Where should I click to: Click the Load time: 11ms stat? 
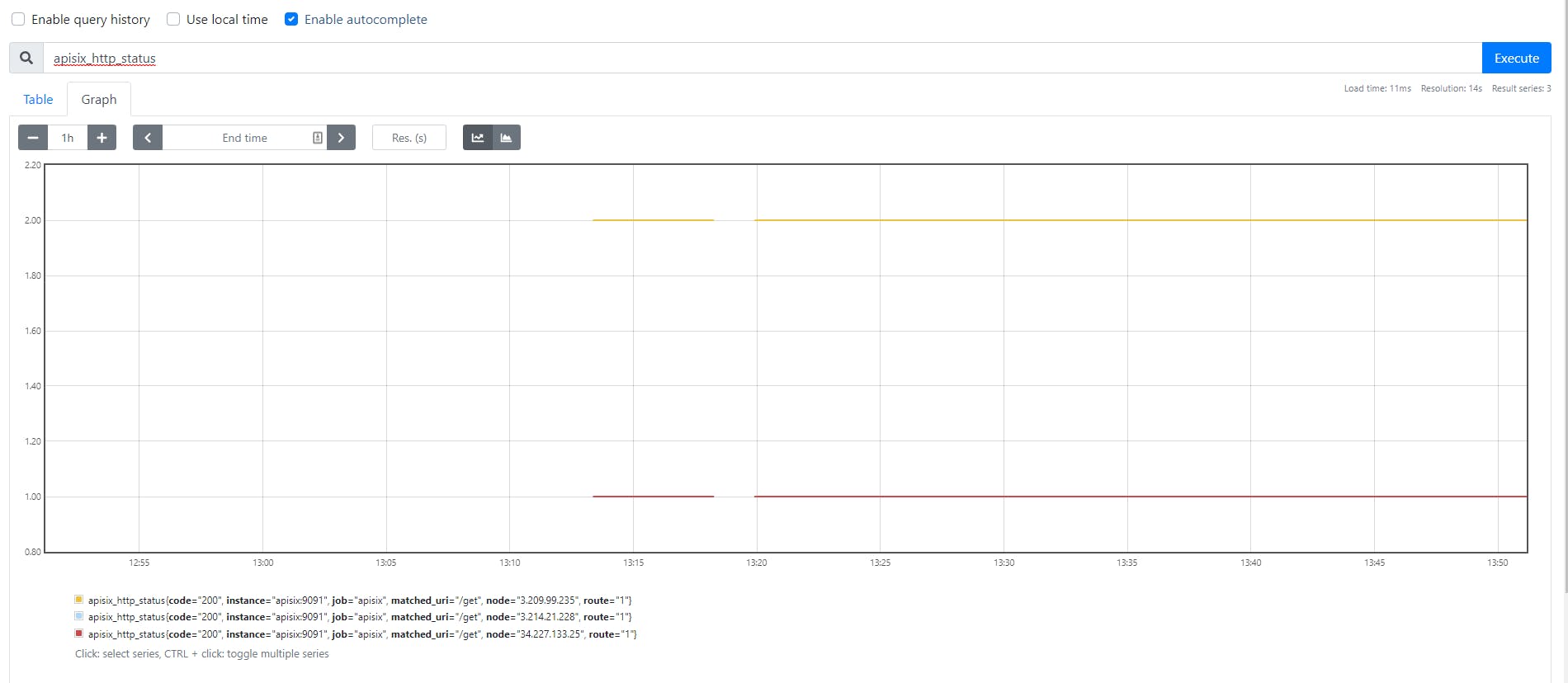pyautogui.click(x=1377, y=88)
